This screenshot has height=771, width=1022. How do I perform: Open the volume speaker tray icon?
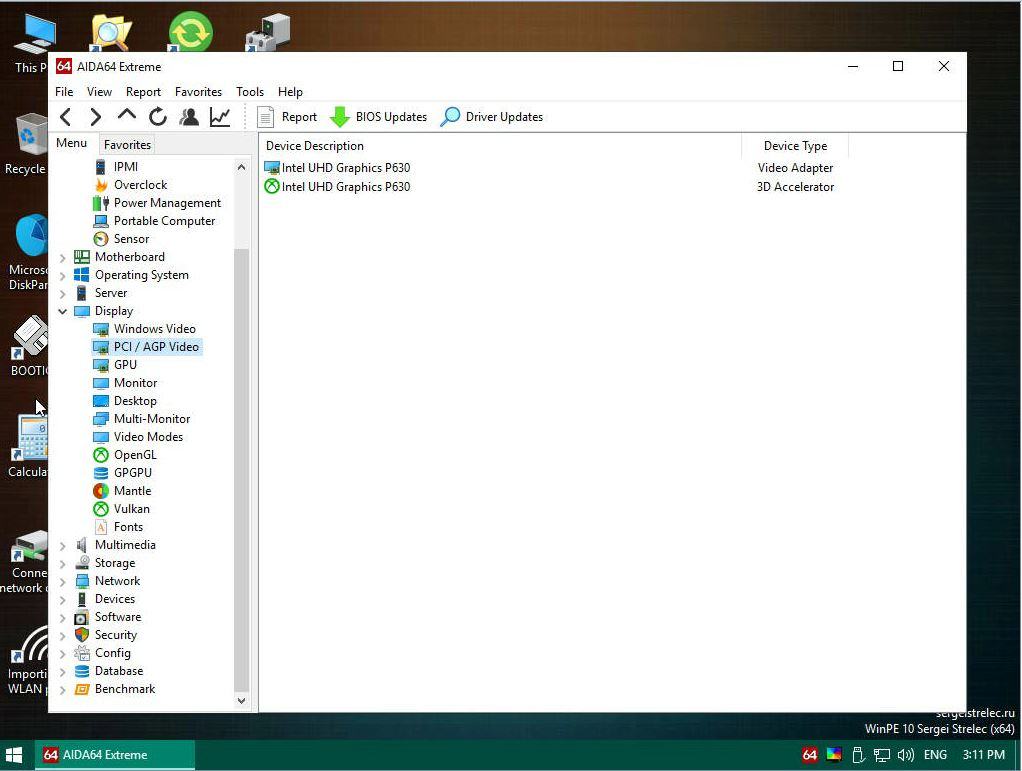click(x=905, y=755)
